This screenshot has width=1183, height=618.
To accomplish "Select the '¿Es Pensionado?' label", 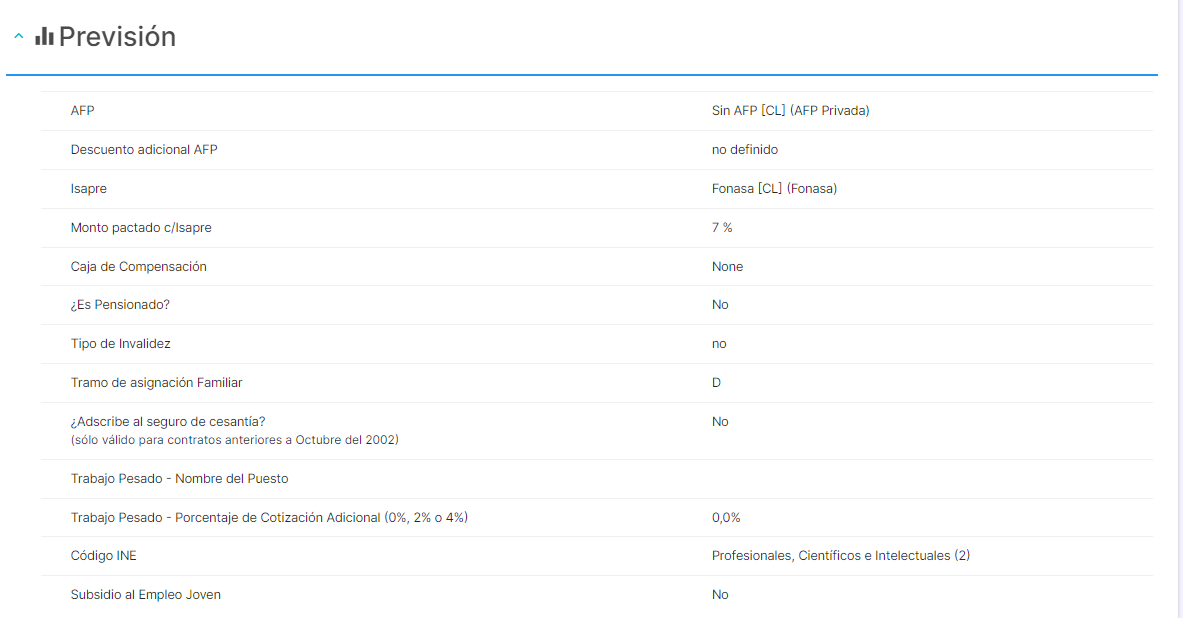I will click(120, 305).
